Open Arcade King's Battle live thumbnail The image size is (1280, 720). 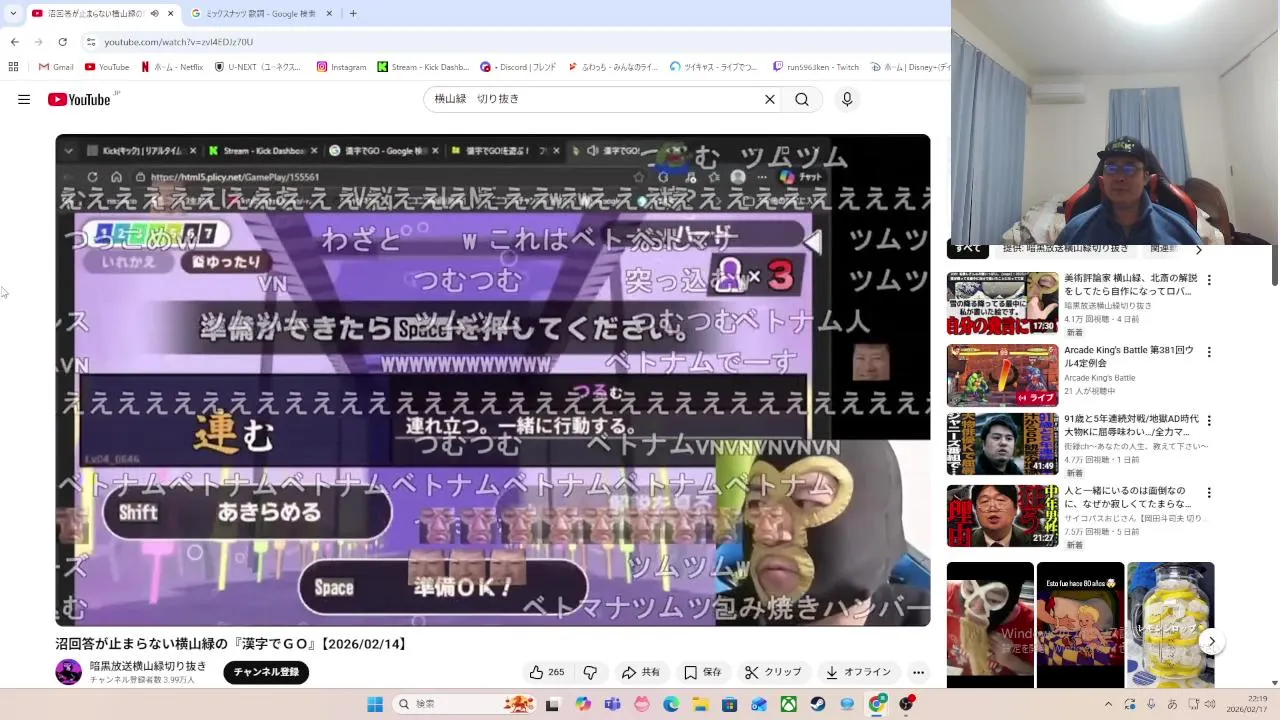tap(1002, 375)
